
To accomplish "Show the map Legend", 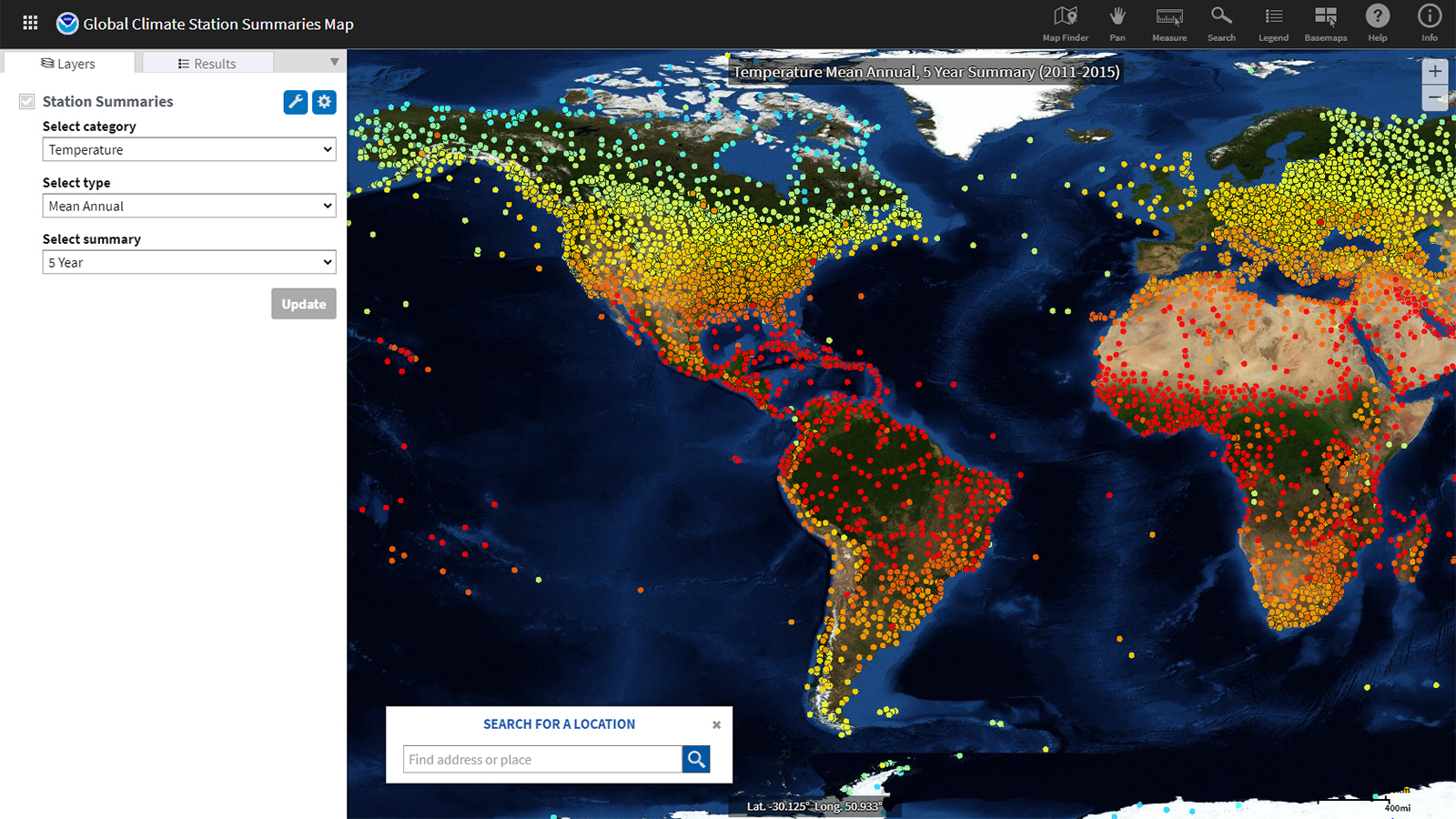I will pyautogui.click(x=1273, y=23).
